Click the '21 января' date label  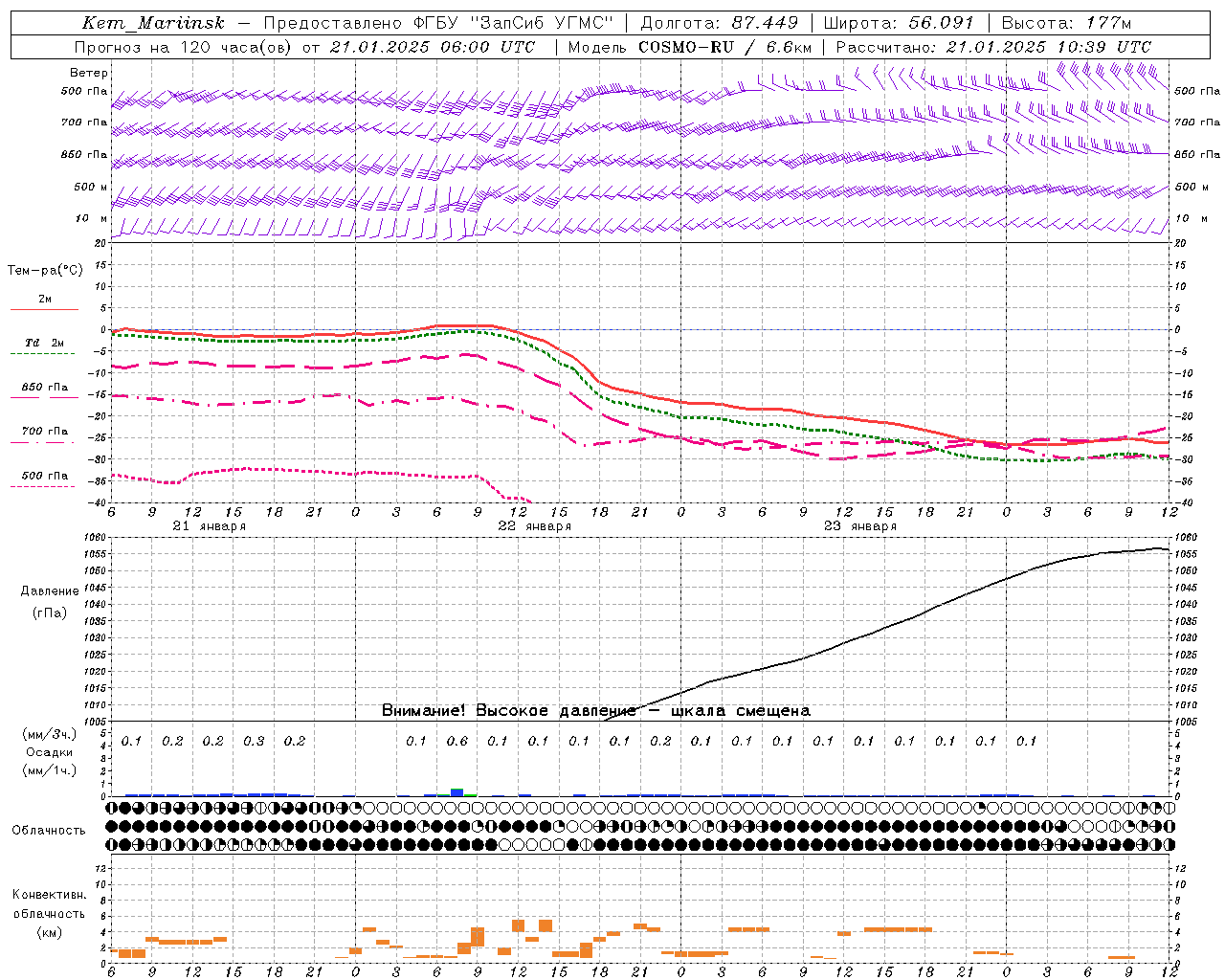[x=210, y=526]
